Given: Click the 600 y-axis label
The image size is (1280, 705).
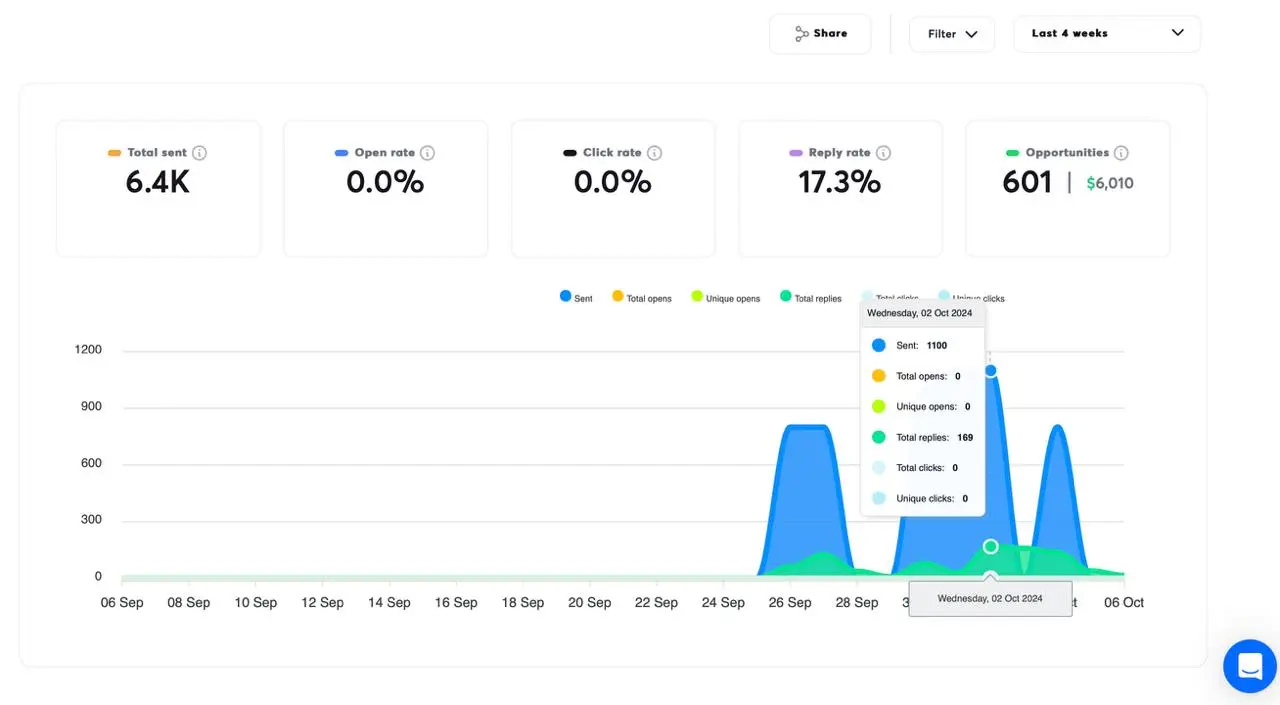Looking at the screenshot, I should point(91,463).
